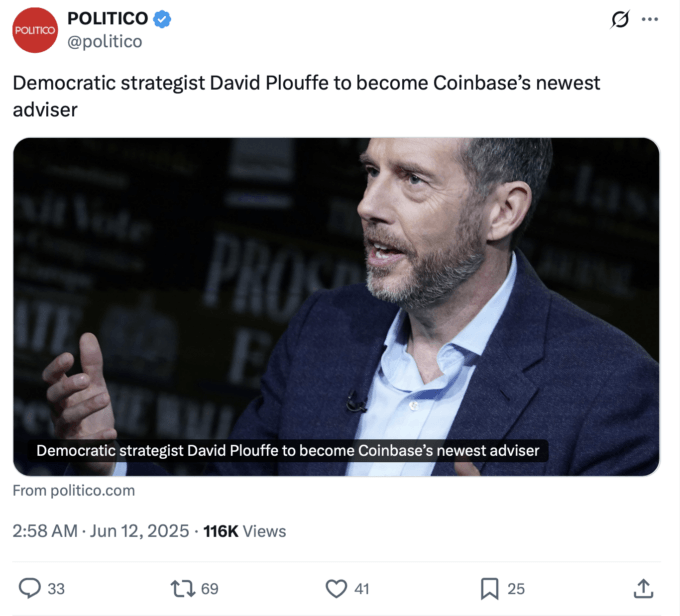Click the 33 replies count
Screen dimensions: 680x616
coord(56,589)
